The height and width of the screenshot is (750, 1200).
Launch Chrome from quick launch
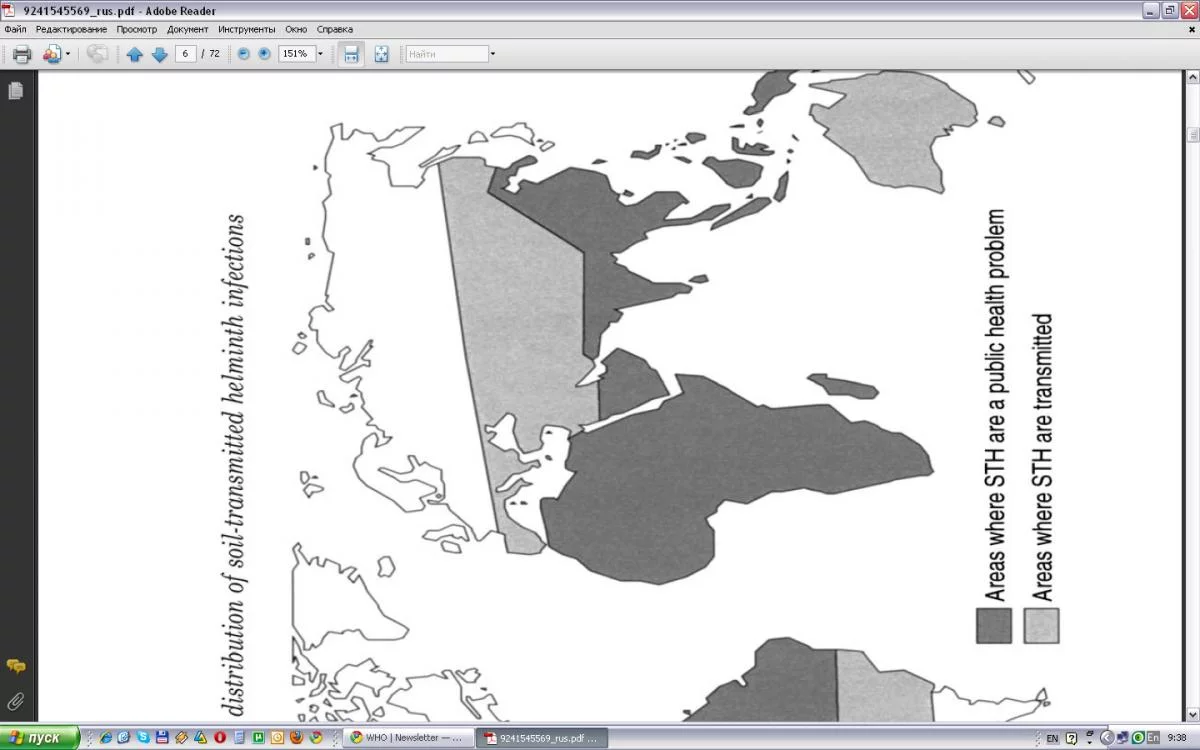(x=315, y=738)
